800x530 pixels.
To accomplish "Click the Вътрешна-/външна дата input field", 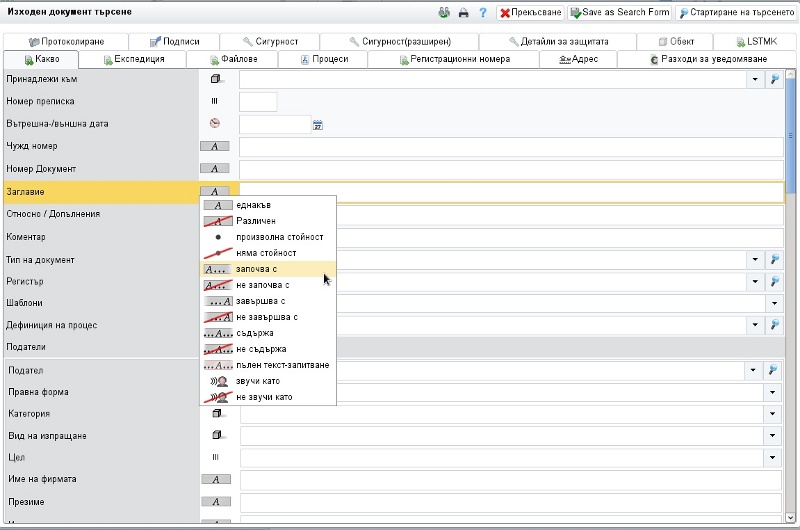I will pos(276,124).
